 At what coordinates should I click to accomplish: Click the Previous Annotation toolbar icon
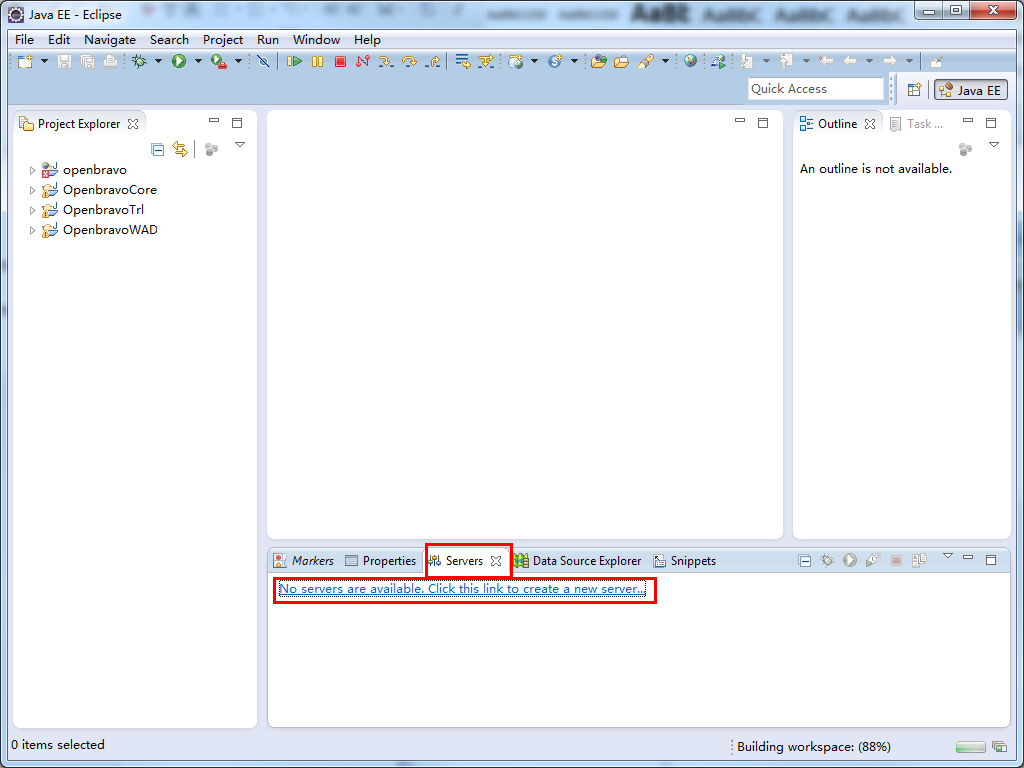(787, 61)
